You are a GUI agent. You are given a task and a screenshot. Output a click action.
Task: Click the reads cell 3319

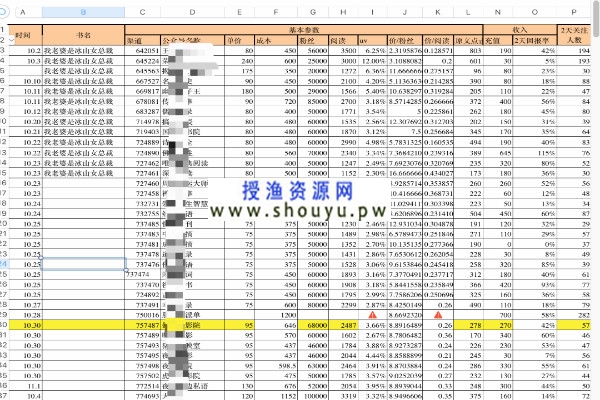click(x=343, y=396)
